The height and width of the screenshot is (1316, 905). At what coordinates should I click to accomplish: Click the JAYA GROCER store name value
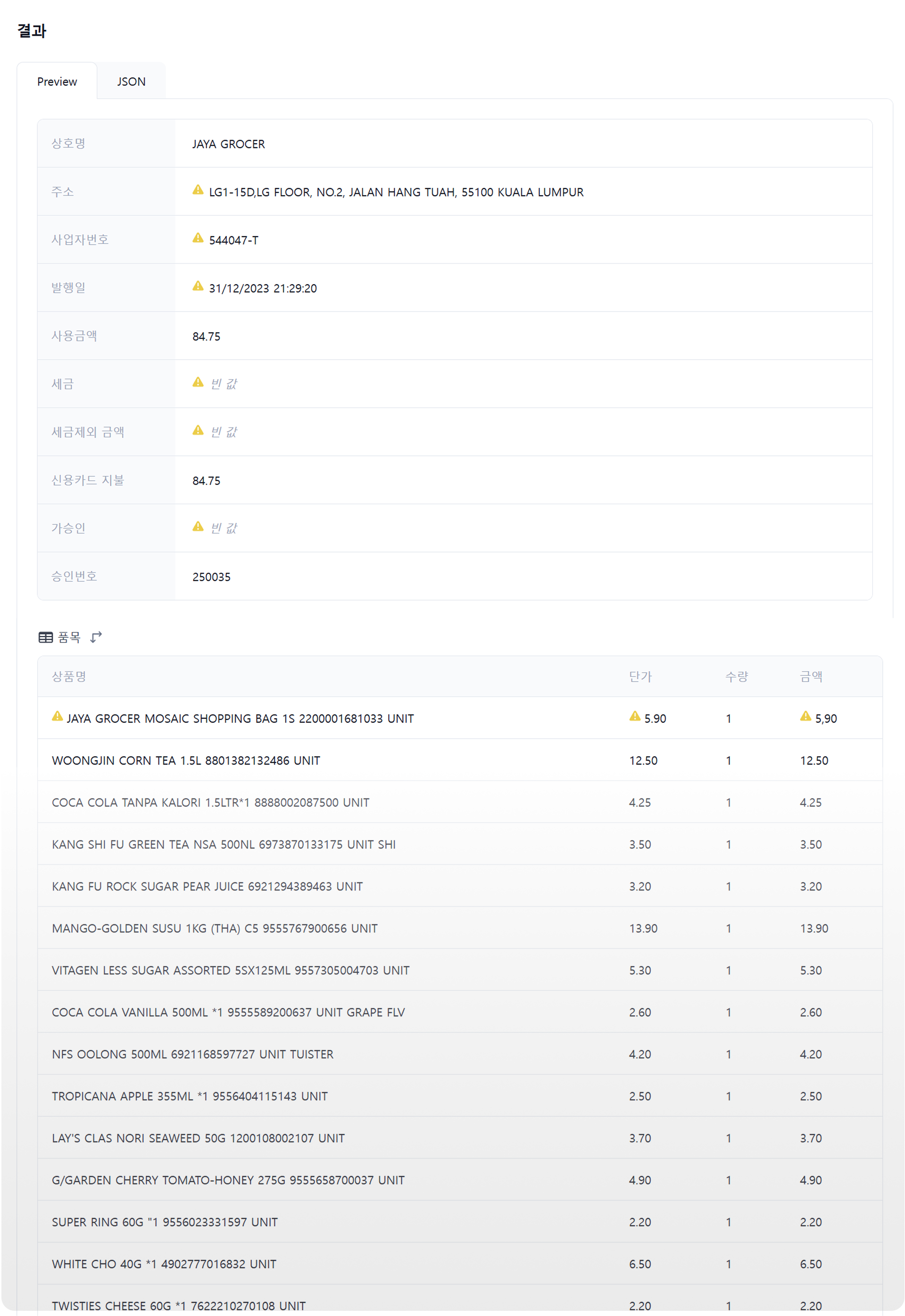coord(229,144)
